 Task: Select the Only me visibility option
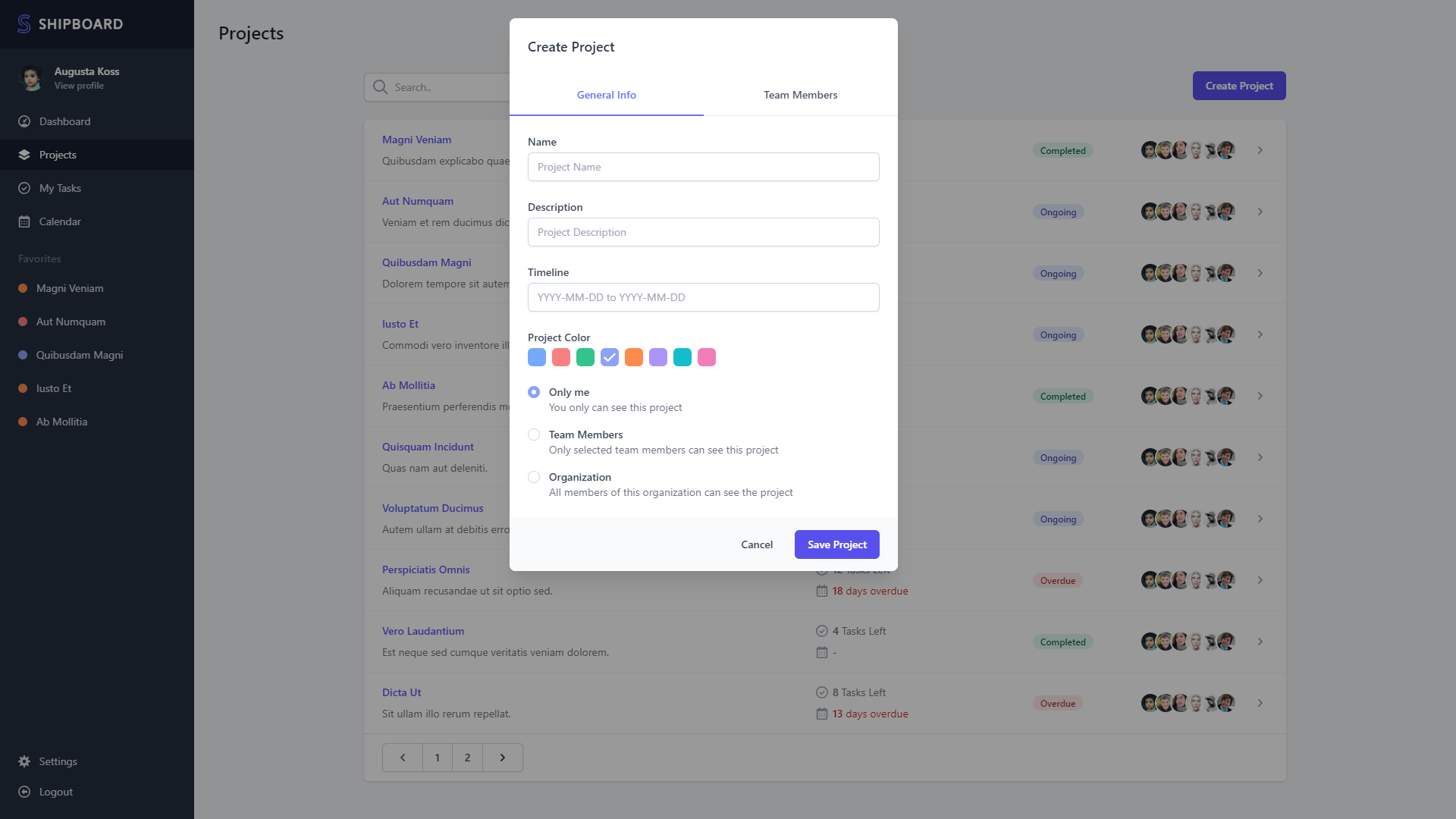534,392
